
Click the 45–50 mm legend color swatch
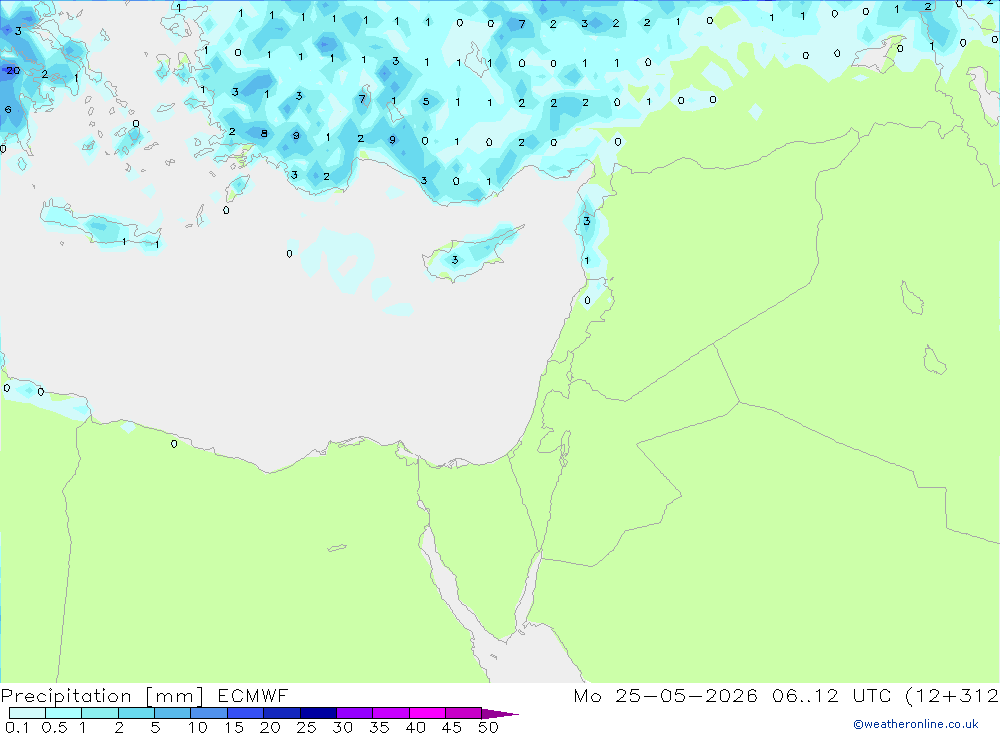[464, 713]
